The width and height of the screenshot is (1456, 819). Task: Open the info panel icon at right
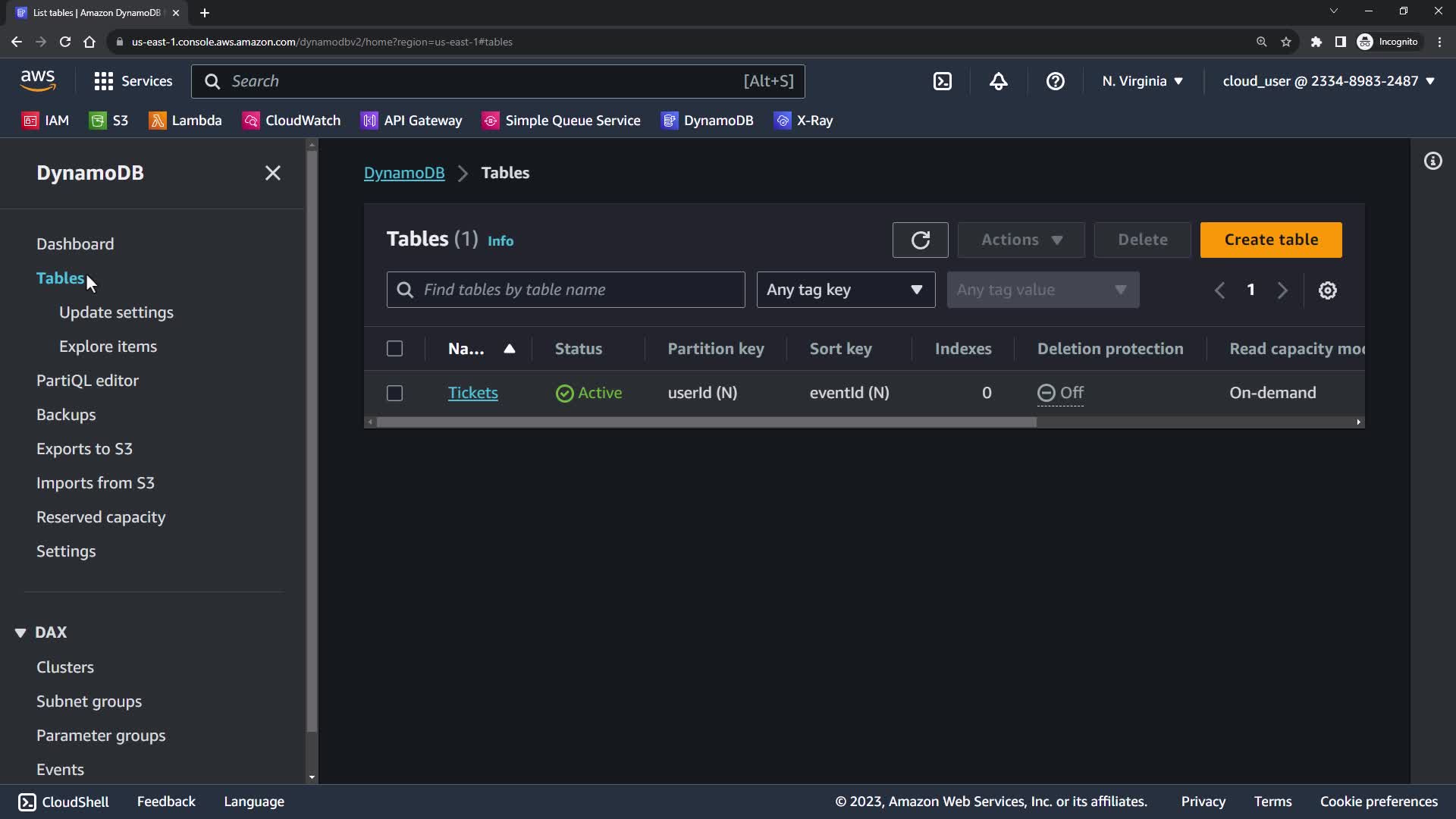tap(1432, 161)
